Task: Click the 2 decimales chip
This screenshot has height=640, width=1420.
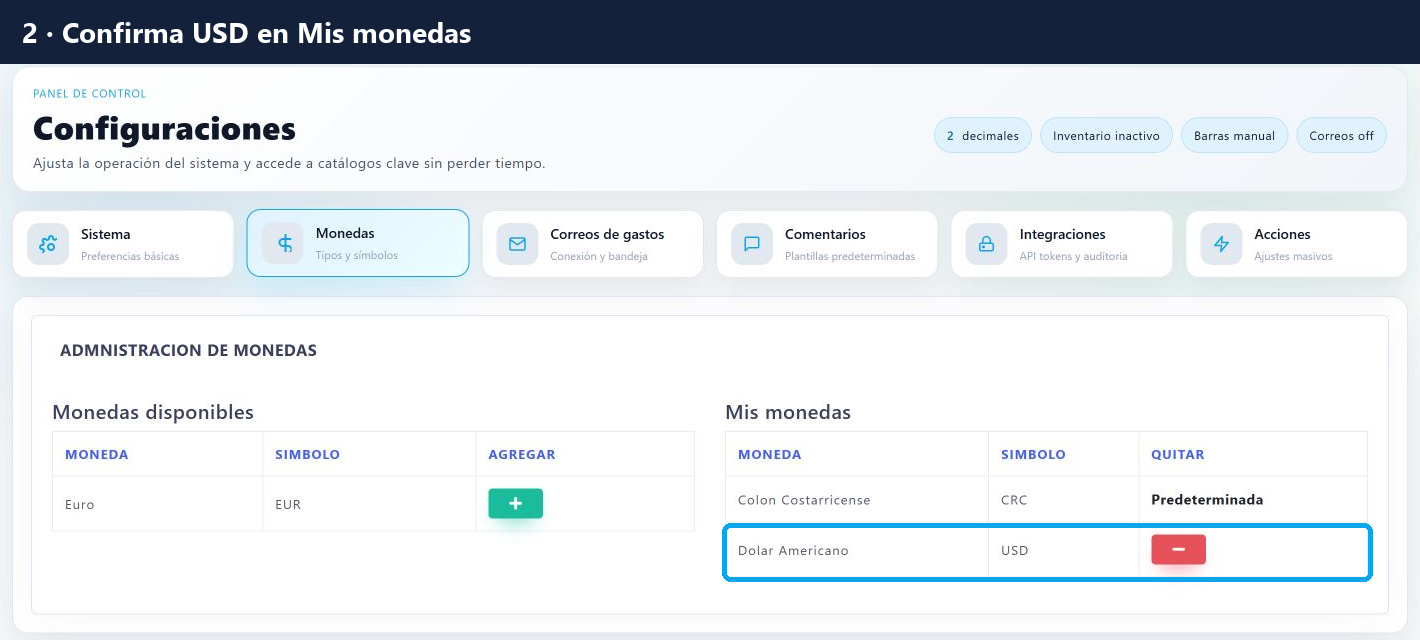Action: [983, 136]
